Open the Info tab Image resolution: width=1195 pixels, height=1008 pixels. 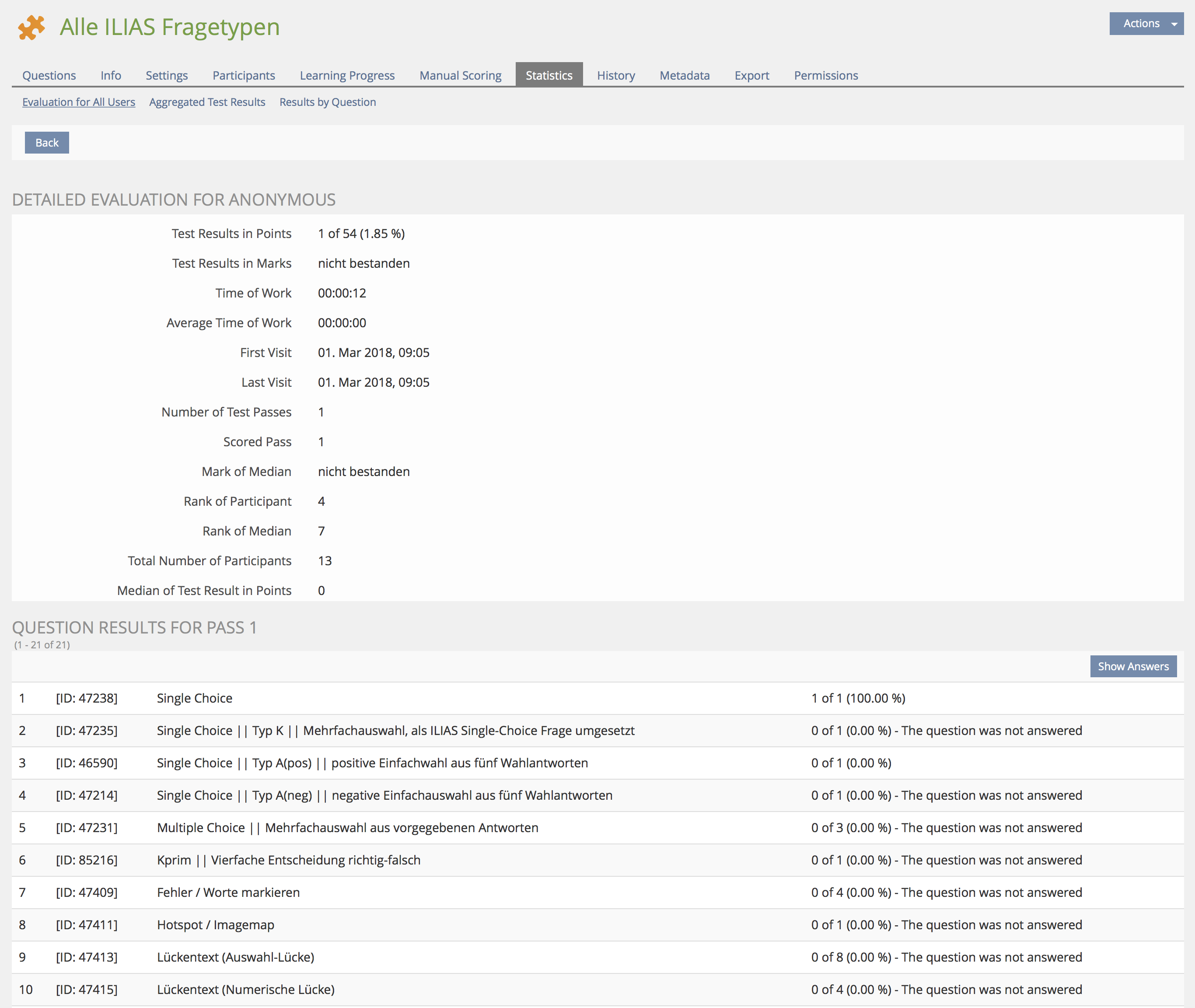(x=111, y=75)
